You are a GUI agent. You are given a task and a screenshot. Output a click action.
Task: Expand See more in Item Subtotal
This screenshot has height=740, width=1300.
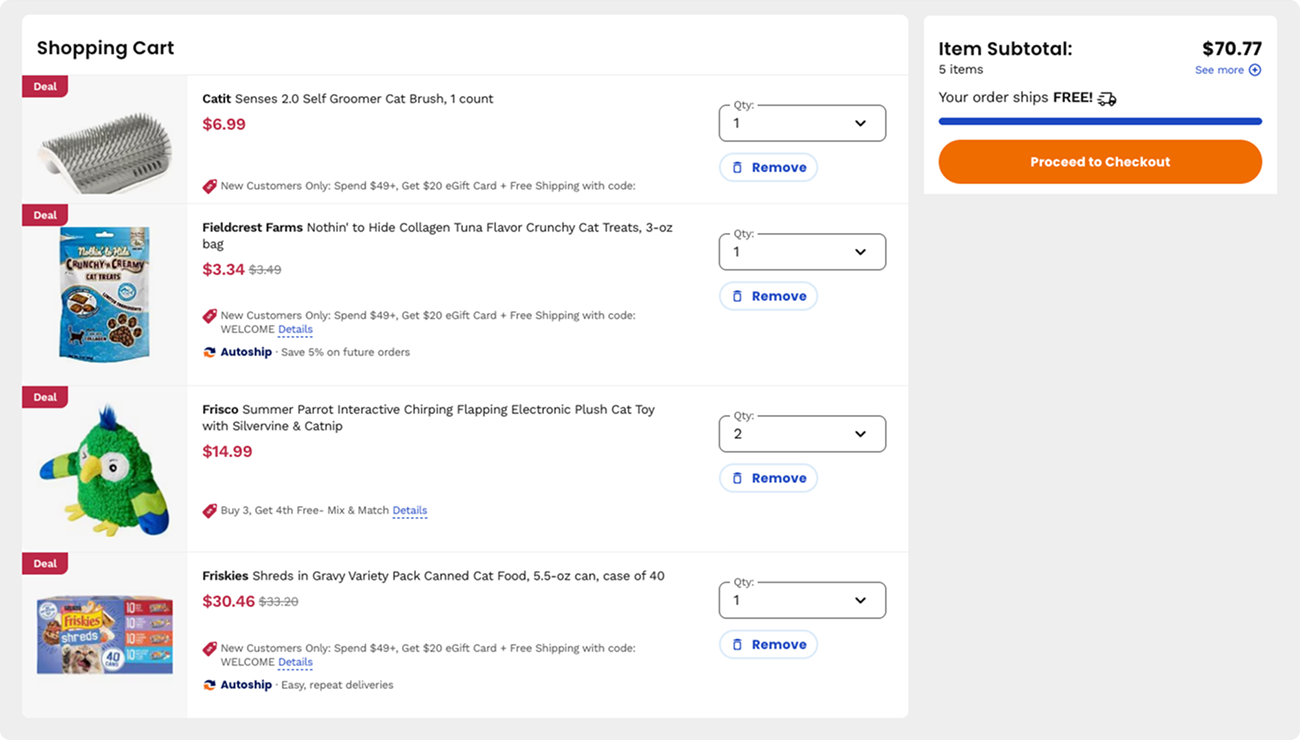pos(1228,70)
